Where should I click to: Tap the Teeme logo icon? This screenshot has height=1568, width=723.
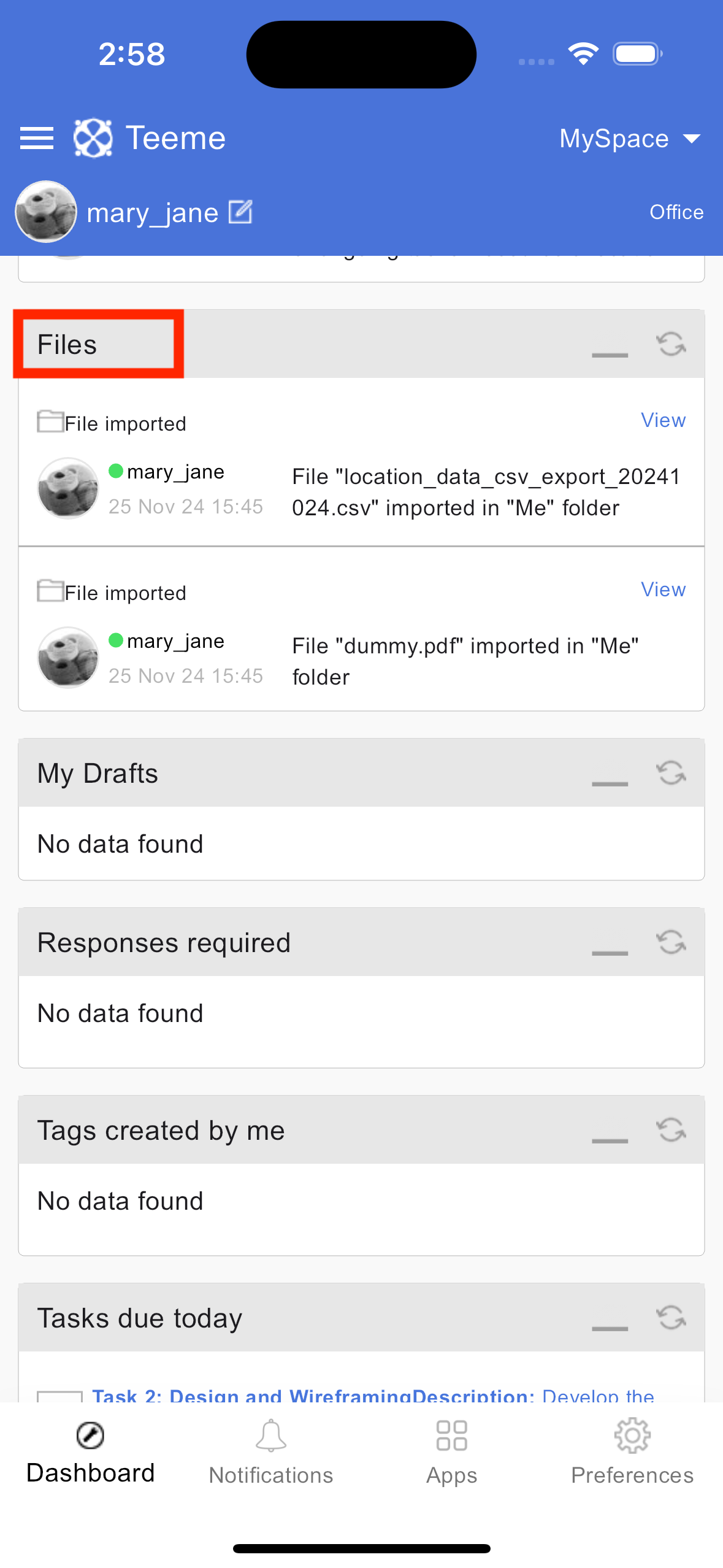click(x=93, y=138)
